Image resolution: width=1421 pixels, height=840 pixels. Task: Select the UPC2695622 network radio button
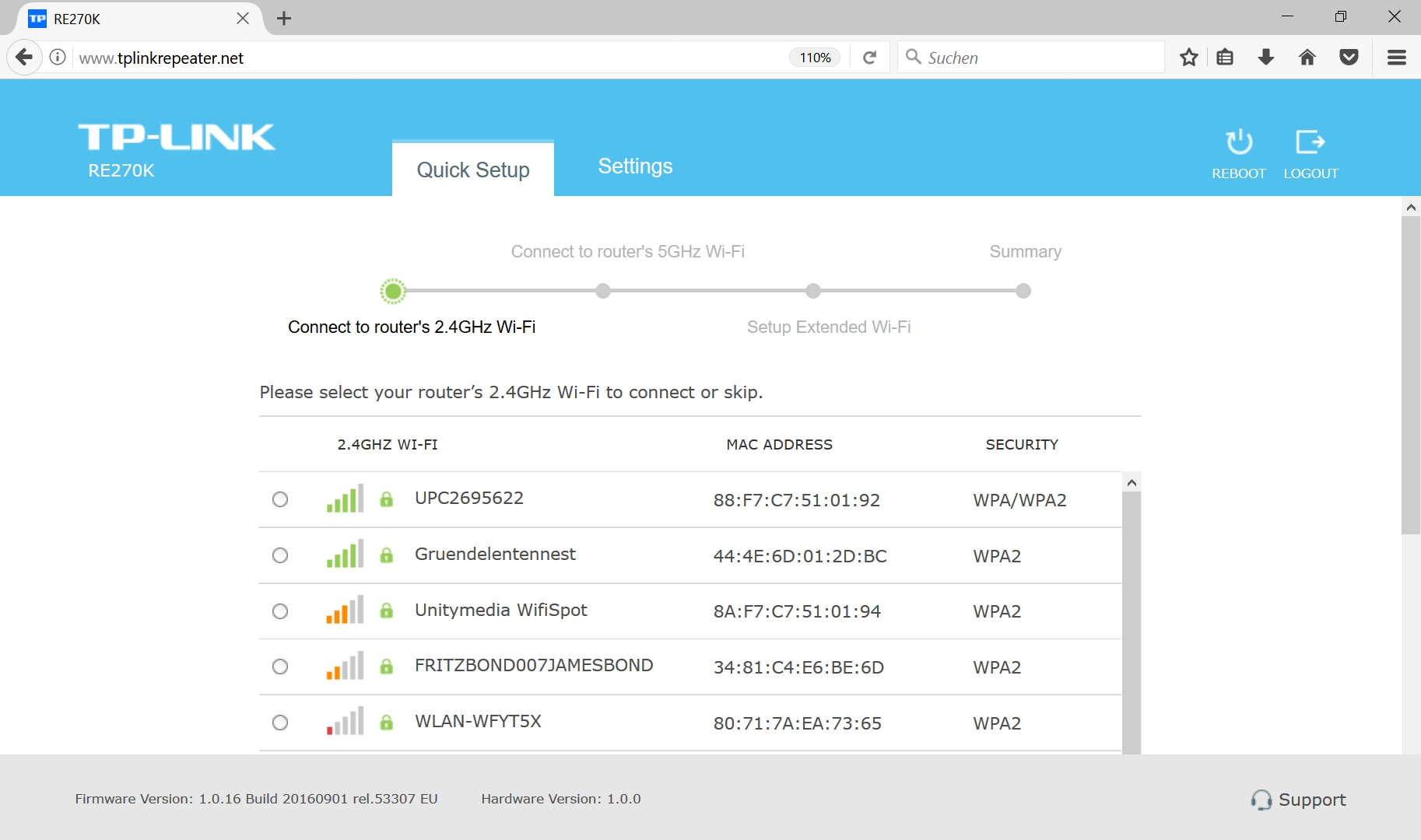click(280, 499)
